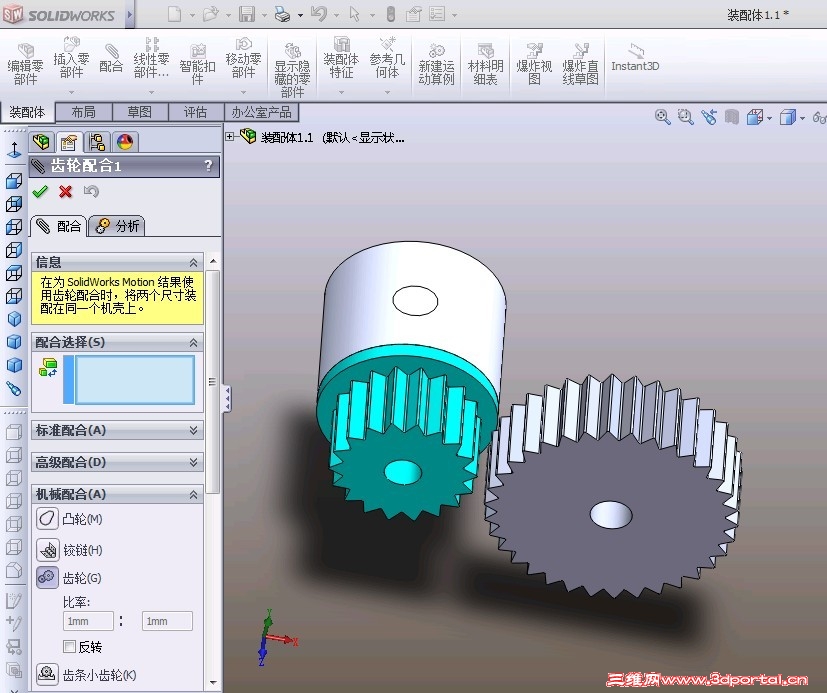Click the Save icon in title bar
Viewport: 827px width, 693px height.
coord(246,14)
